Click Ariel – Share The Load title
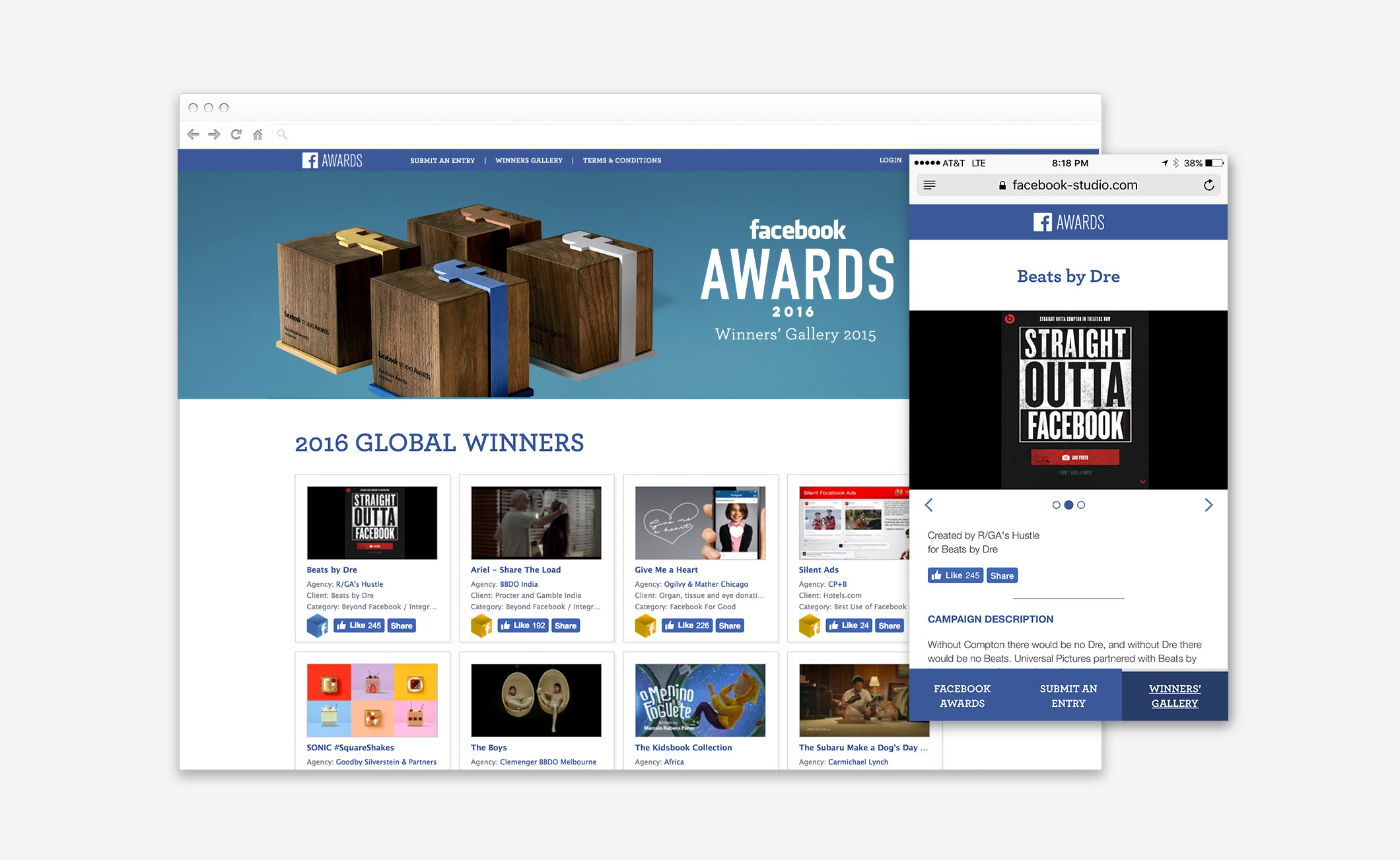This screenshot has height=860, width=1400. tap(516, 570)
